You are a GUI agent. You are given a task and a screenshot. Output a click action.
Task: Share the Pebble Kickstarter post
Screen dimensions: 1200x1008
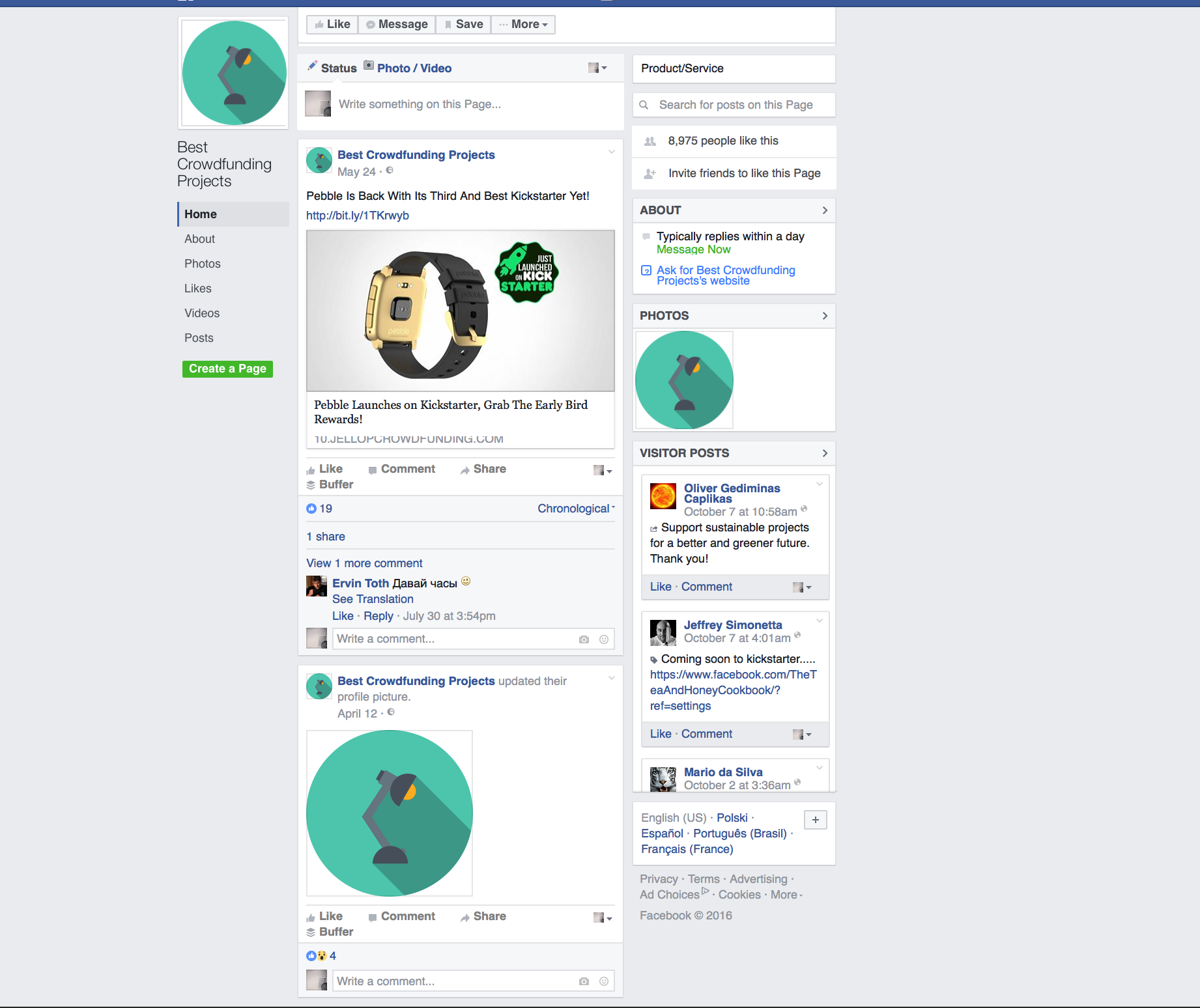click(483, 469)
